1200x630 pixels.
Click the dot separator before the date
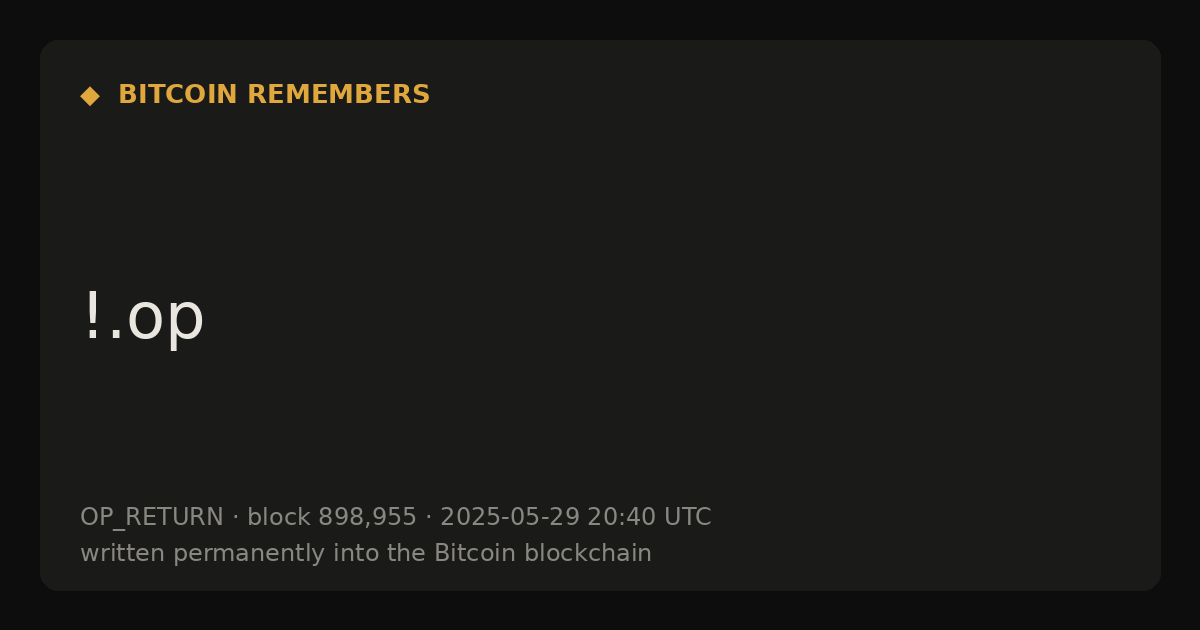pos(428,518)
